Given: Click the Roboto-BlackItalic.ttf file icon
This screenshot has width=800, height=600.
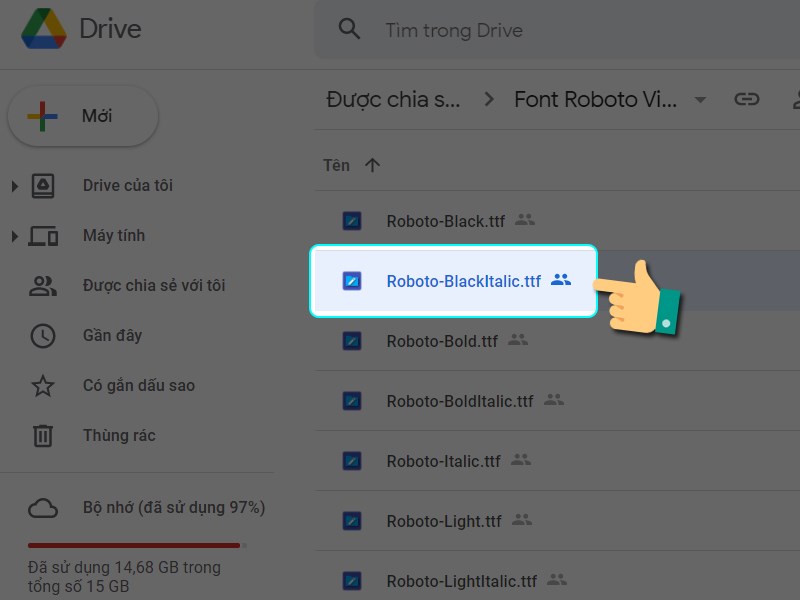Looking at the screenshot, I should (x=352, y=281).
